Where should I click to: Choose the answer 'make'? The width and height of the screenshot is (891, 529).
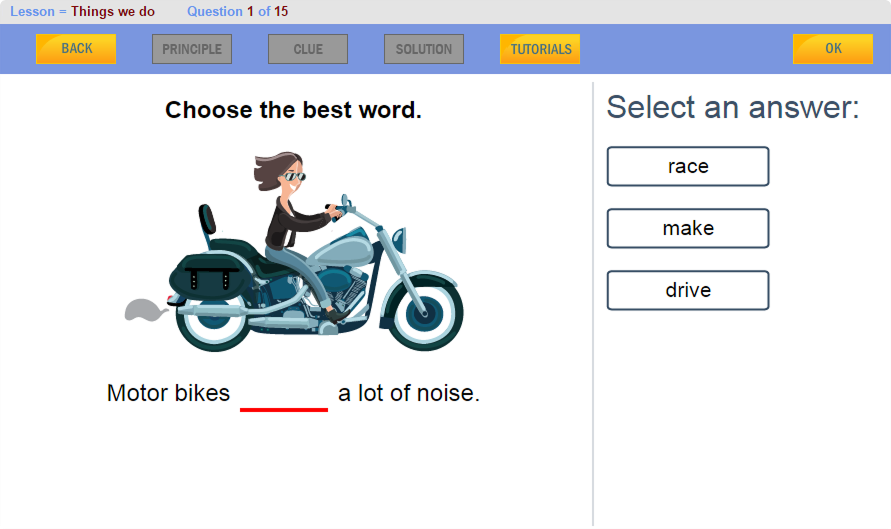[688, 229]
